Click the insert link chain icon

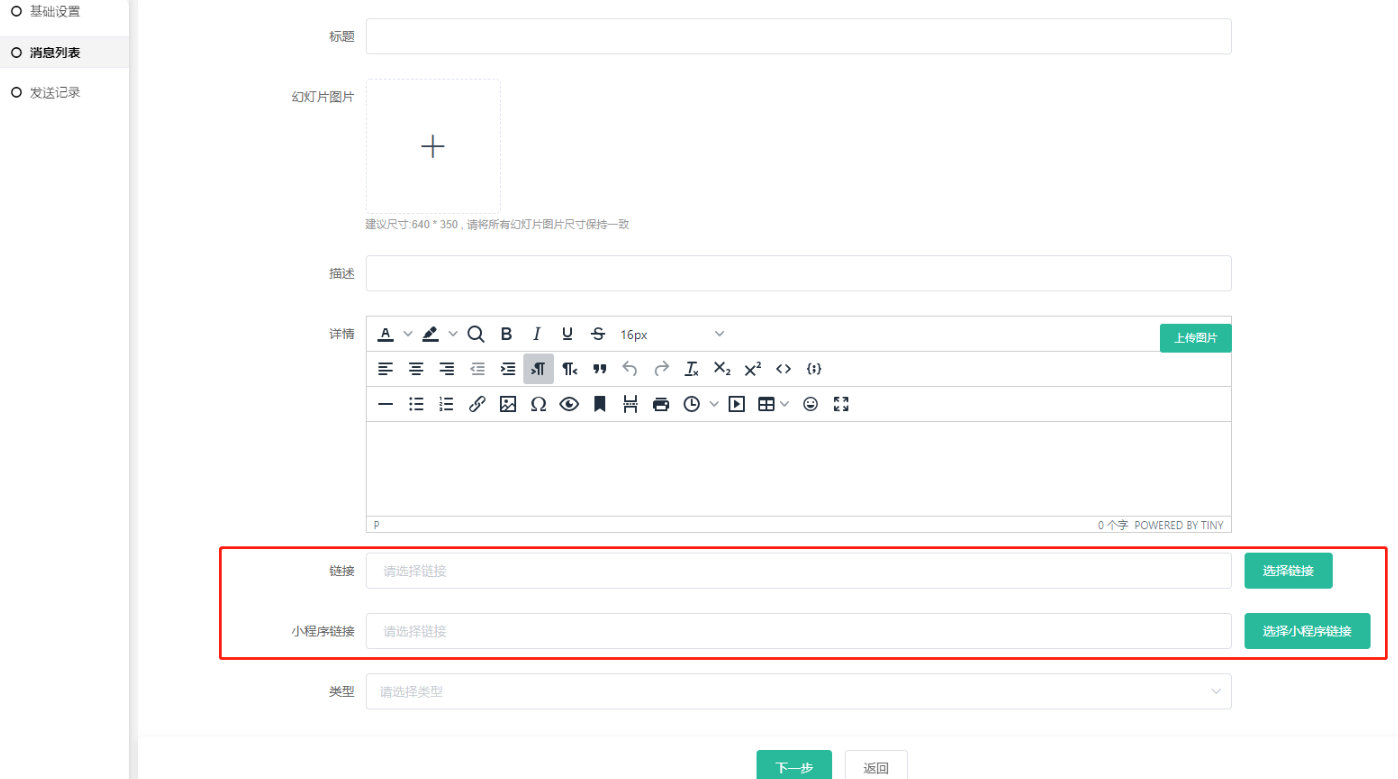[477, 404]
